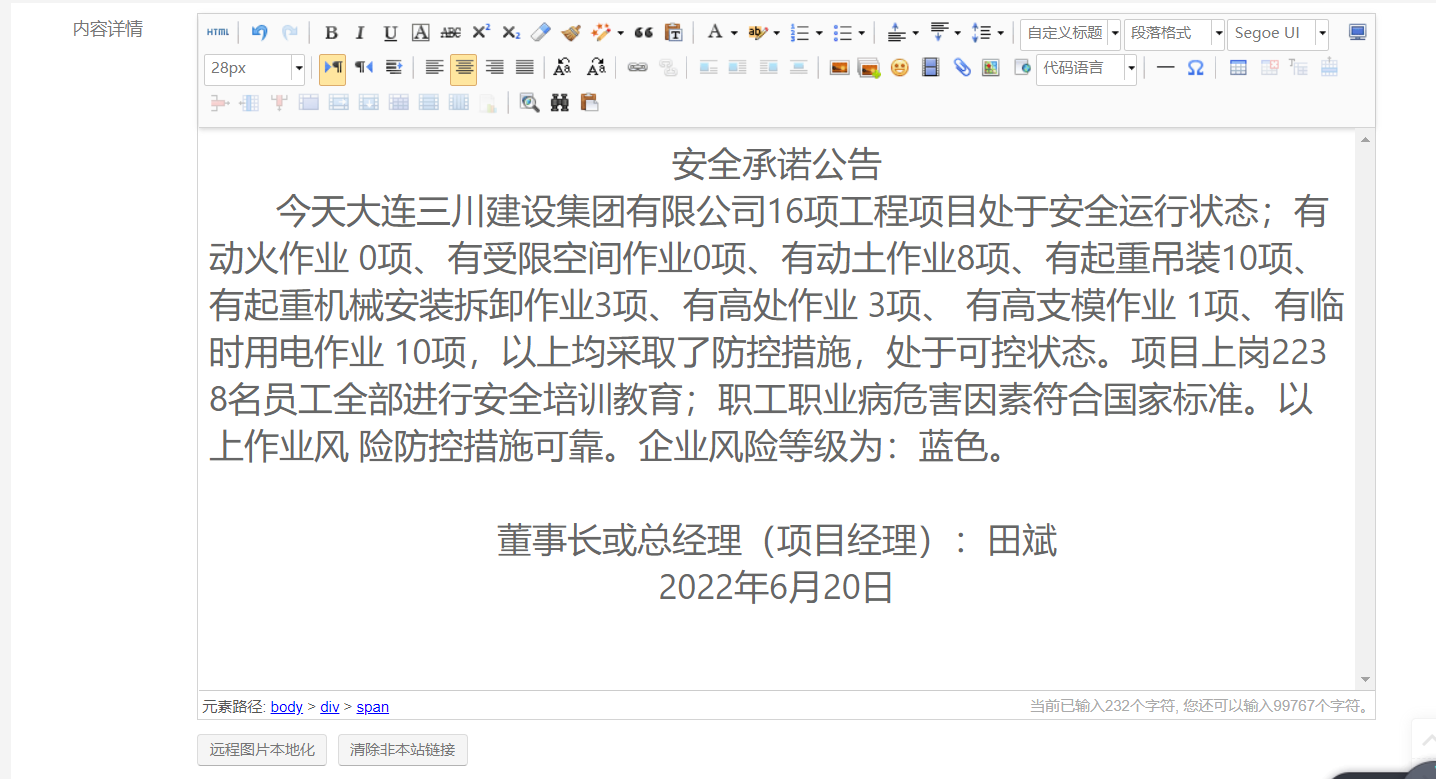
Task: Increase the paragraph indent
Action: (394, 68)
